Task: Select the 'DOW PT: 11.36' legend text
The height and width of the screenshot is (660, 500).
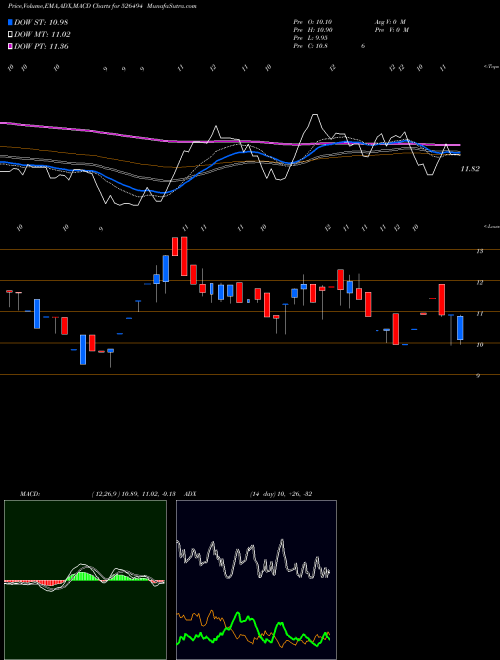Action: [41, 46]
